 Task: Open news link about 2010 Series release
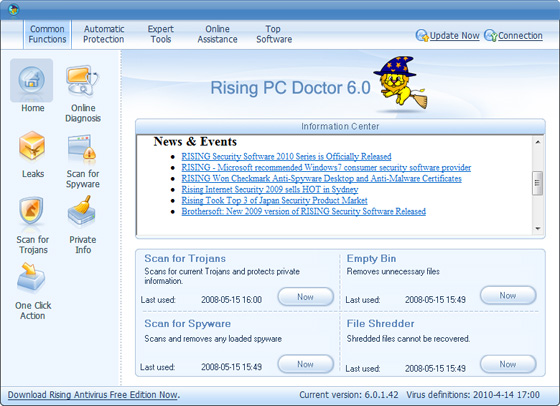(x=286, y=156)
